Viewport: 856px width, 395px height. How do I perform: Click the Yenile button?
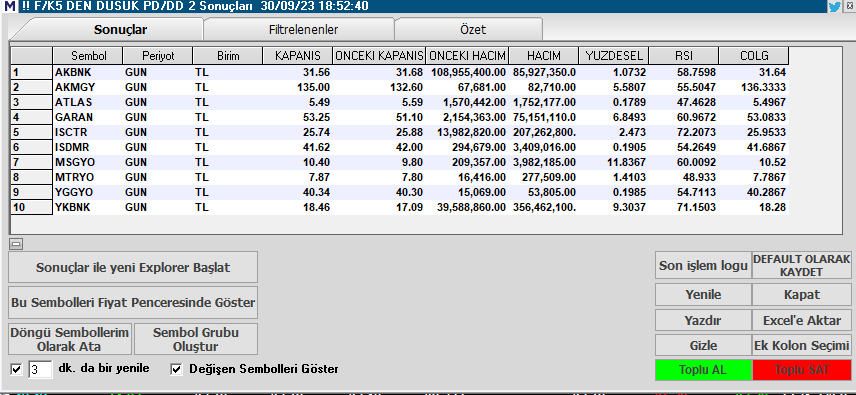703,295
